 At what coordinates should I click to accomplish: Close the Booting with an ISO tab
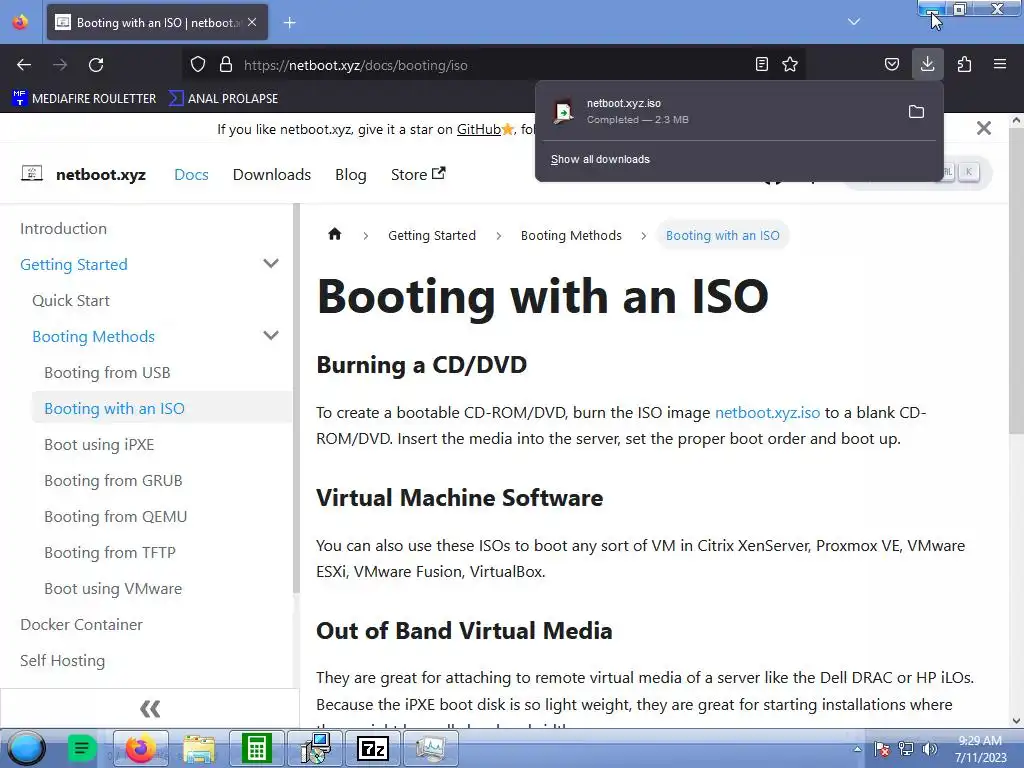coord(252,22)
